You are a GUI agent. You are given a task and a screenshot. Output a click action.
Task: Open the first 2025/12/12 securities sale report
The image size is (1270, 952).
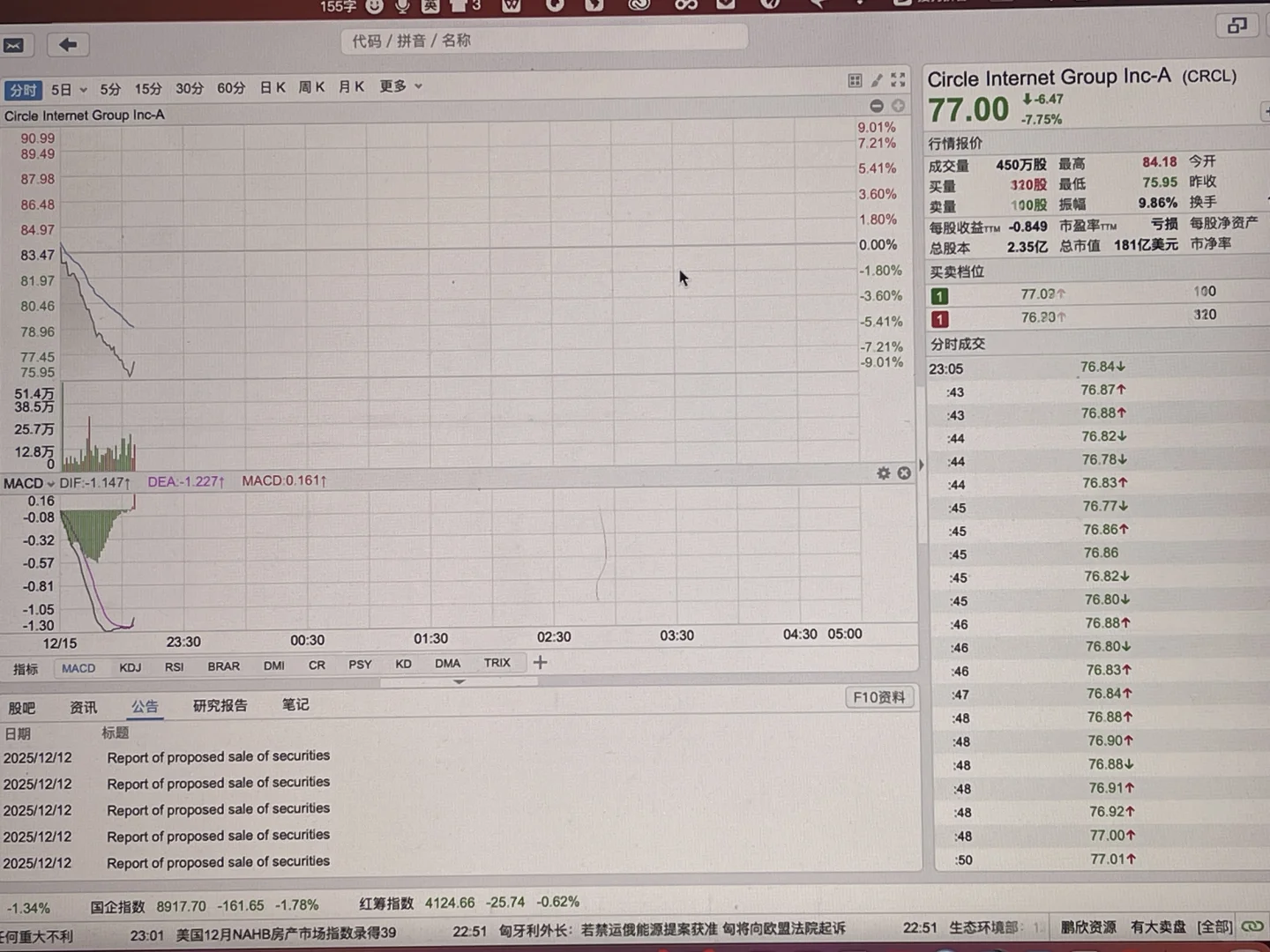point(219,756)
